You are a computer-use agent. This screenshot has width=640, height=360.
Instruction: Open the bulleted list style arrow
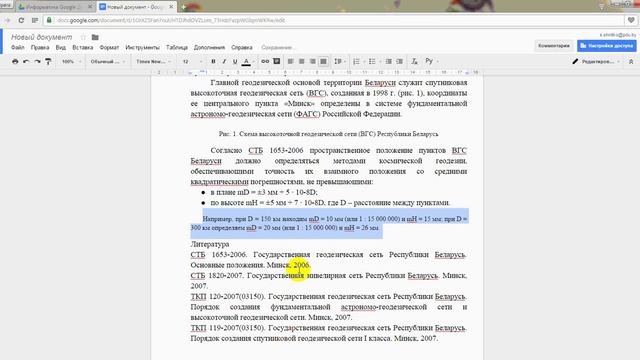(x=380, y=62)
